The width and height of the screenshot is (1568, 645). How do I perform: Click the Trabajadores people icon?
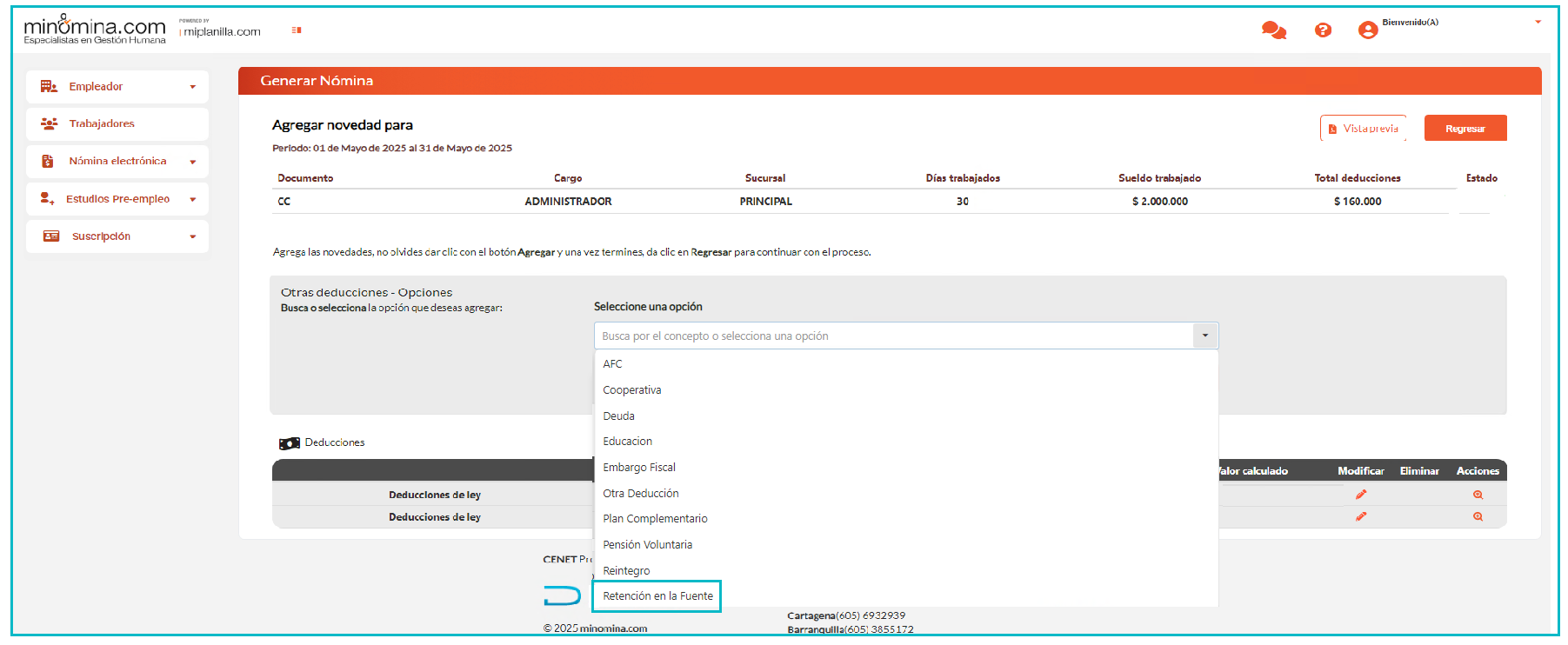click(49, 123)
